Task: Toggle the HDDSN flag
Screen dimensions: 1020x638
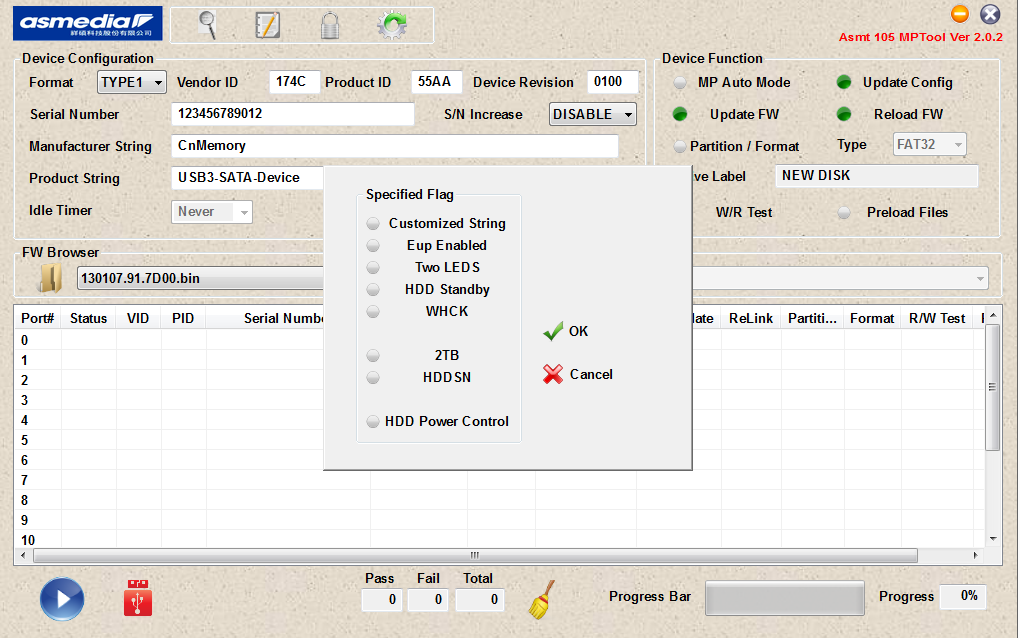Action: 373,378
